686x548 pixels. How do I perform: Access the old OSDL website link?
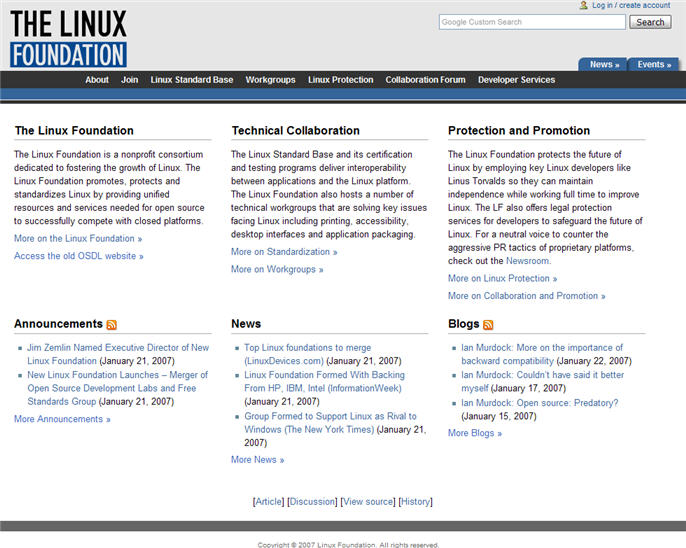[79, 256]
